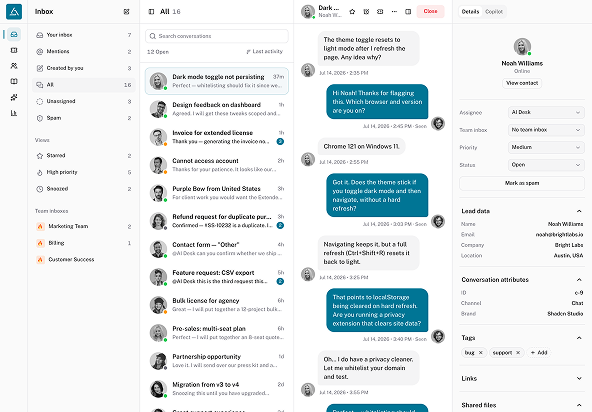Click the Add tag button
This screenshot has height=412, width=592.
click(539, 352)
